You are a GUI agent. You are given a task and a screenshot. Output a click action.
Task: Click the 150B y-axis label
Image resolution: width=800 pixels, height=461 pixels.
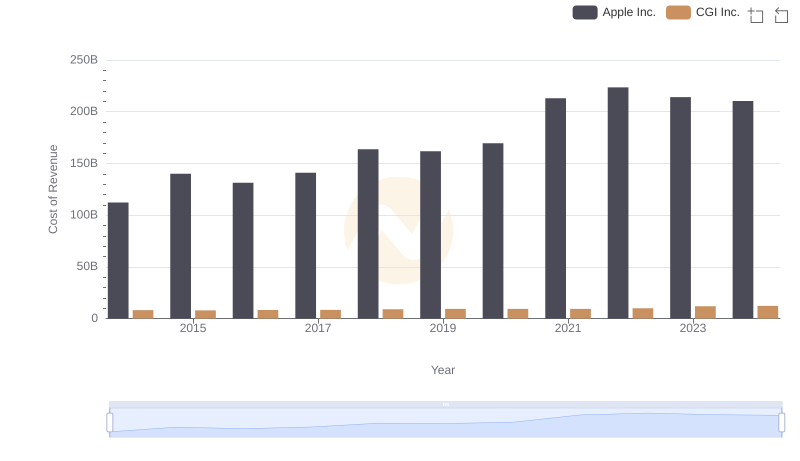click(84, 163)
